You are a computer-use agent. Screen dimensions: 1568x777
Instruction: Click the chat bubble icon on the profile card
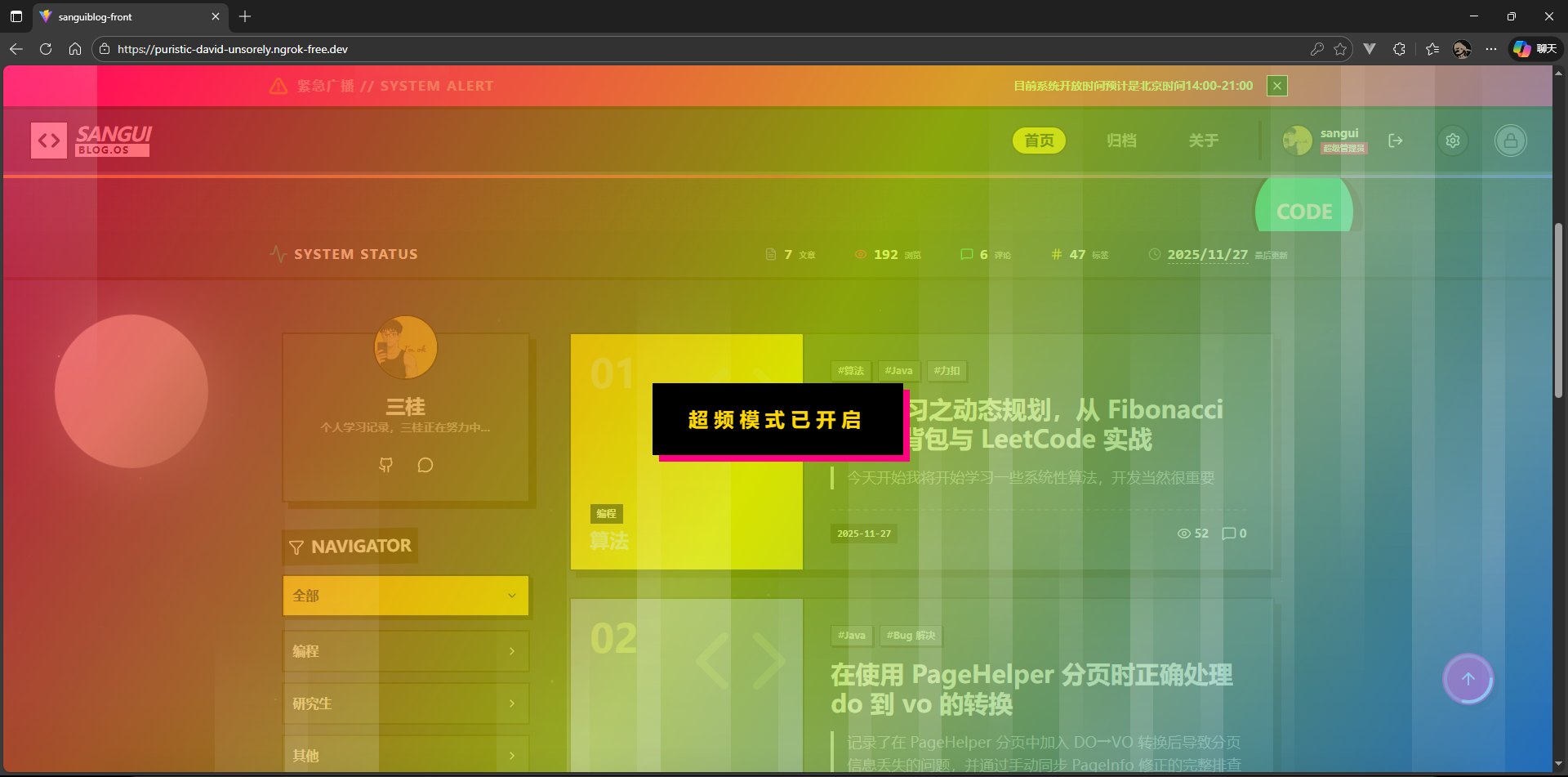tap(425, 465)
